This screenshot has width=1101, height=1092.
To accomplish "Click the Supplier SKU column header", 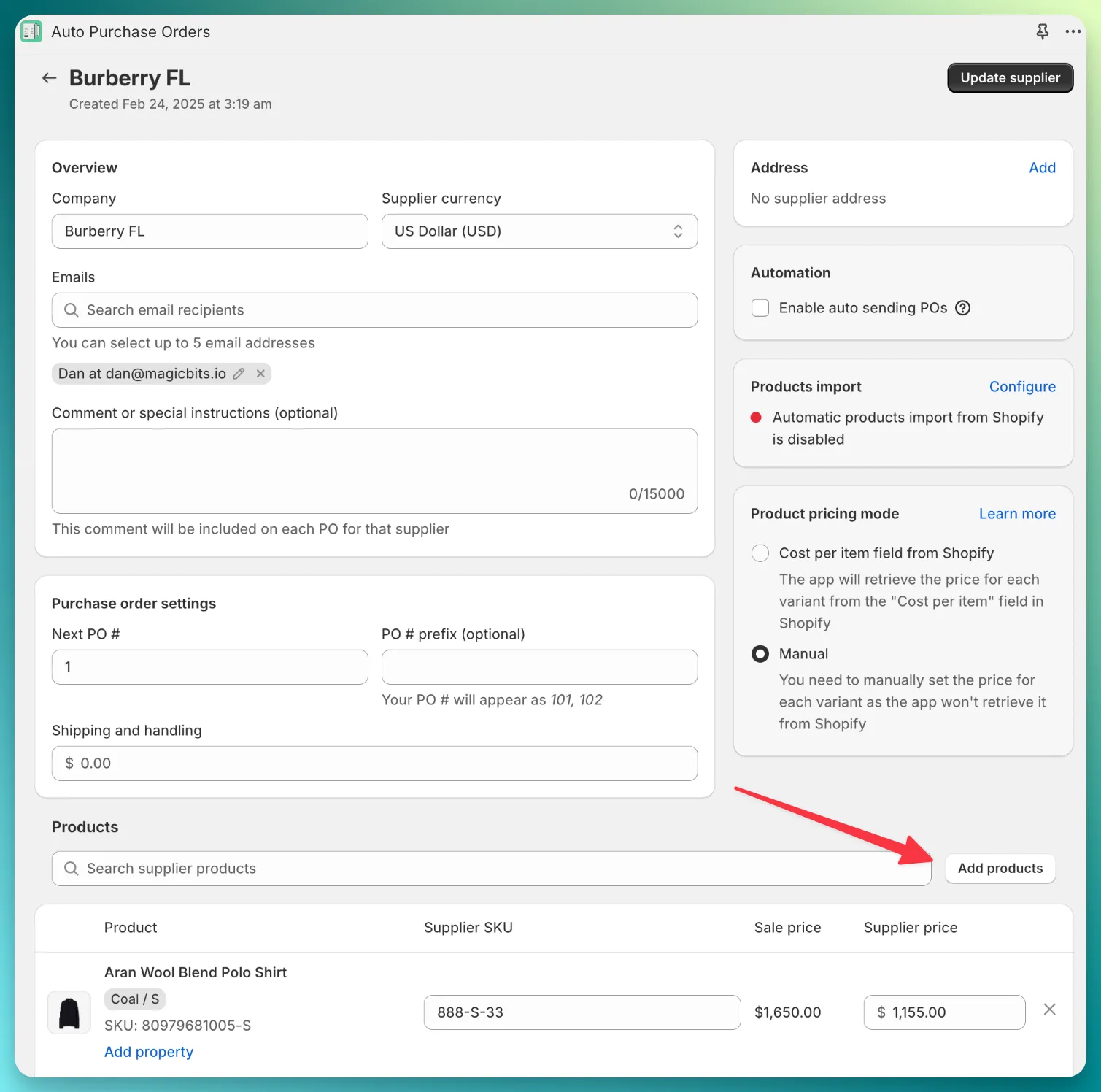I will [x=468, y=928].
